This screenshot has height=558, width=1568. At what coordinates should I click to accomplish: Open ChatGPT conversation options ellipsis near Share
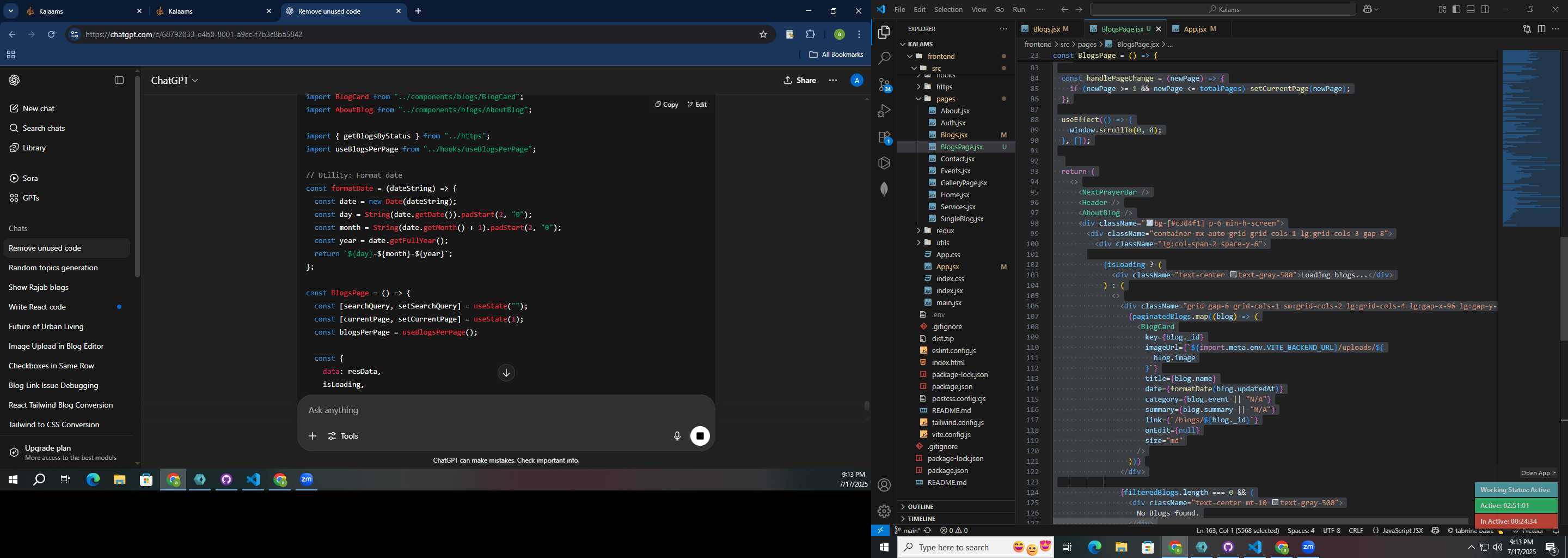(832, 81)
